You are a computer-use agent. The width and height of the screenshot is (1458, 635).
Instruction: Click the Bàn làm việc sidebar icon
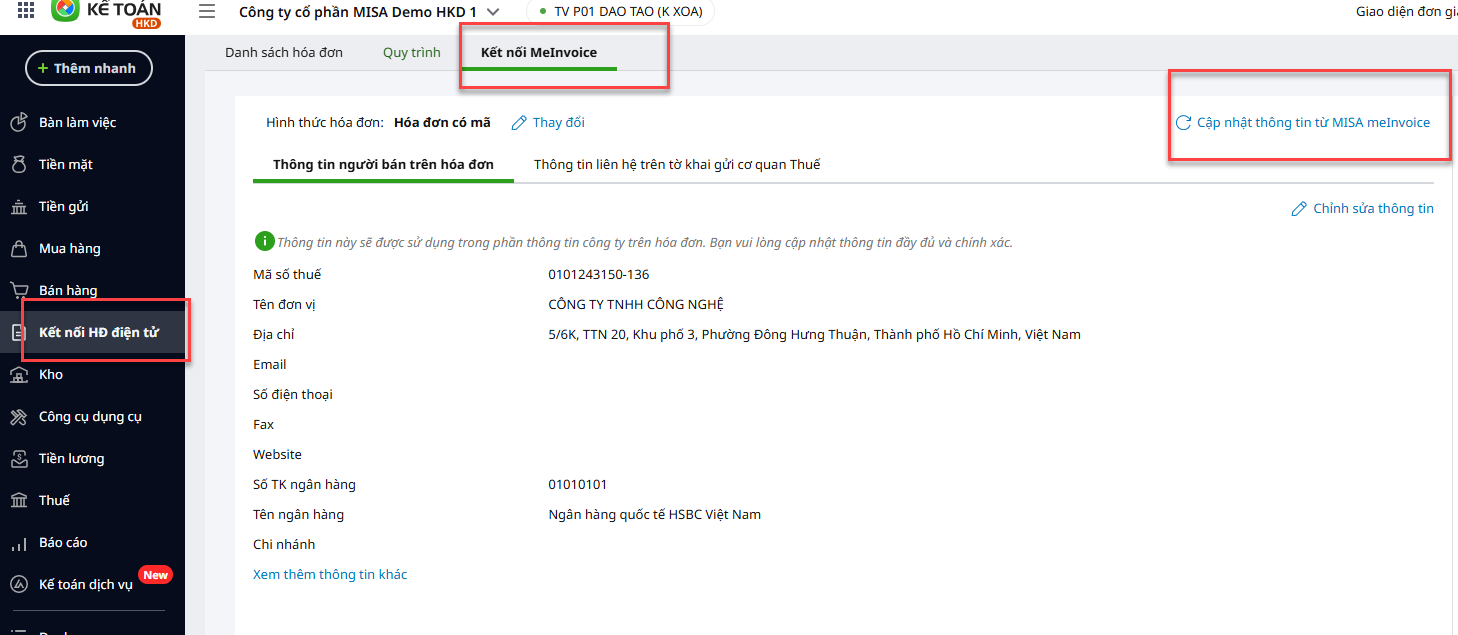(x=18, y=122)
